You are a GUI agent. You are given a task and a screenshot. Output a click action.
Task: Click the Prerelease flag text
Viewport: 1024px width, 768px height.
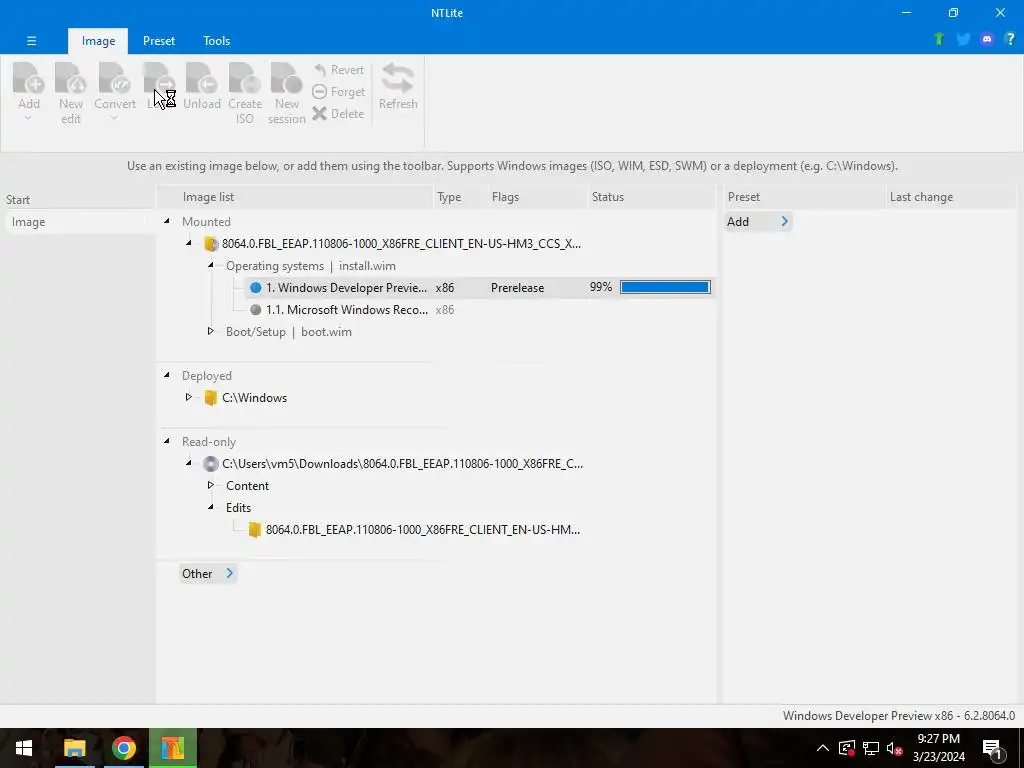[517, 288]
